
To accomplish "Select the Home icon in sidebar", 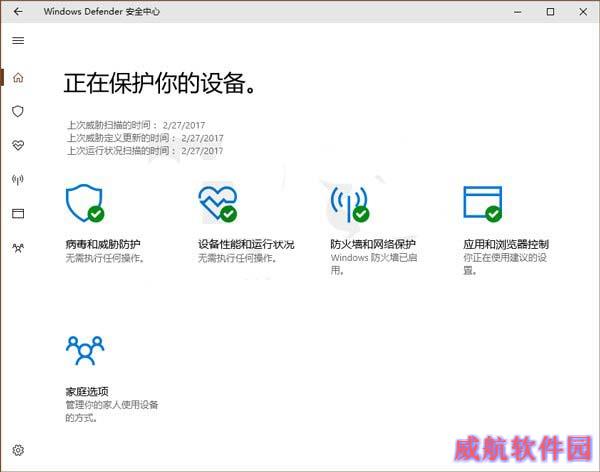I will pyautogui.click(x=18, y=78).
